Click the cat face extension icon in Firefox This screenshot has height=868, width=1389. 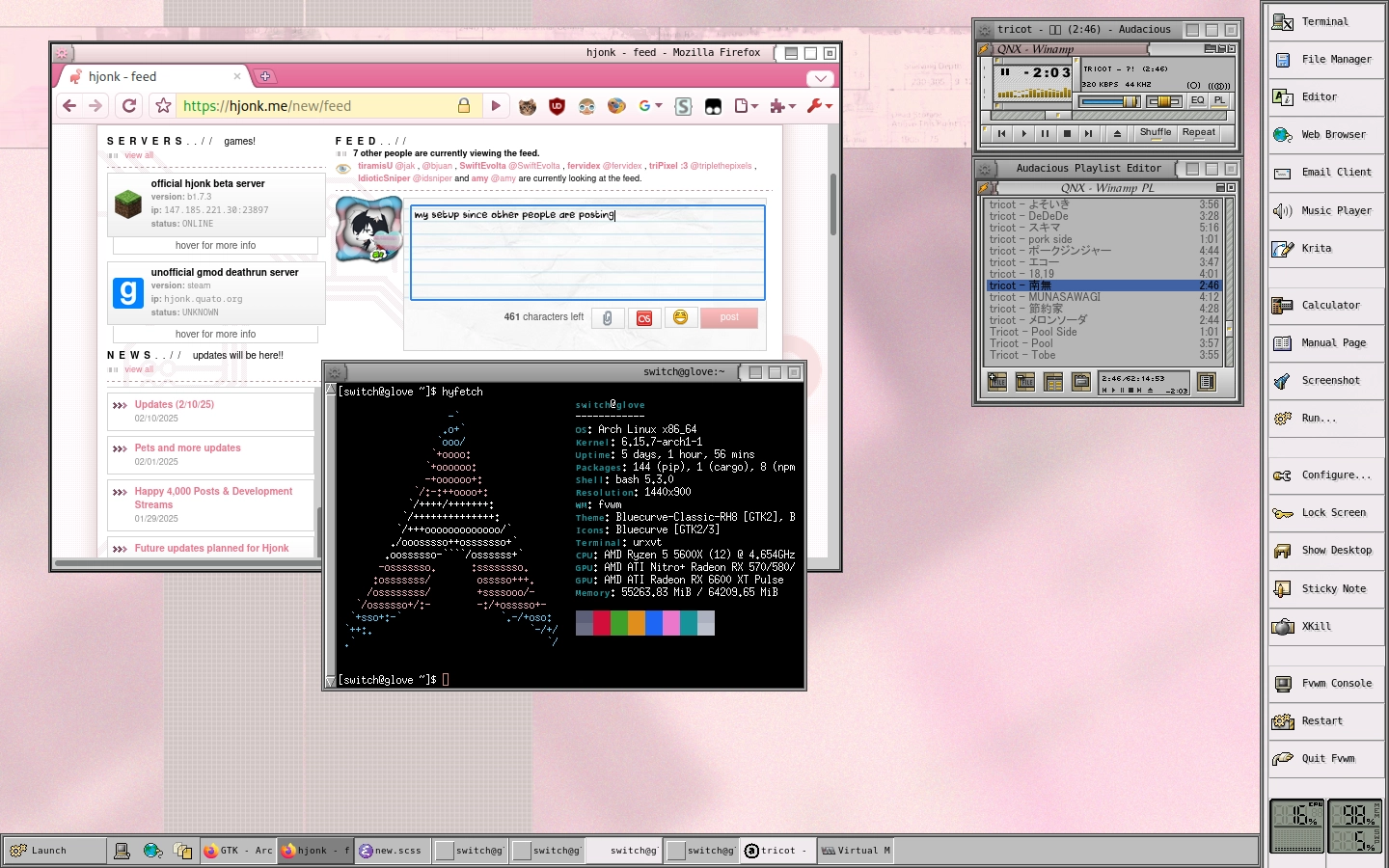tap(527, 106)
